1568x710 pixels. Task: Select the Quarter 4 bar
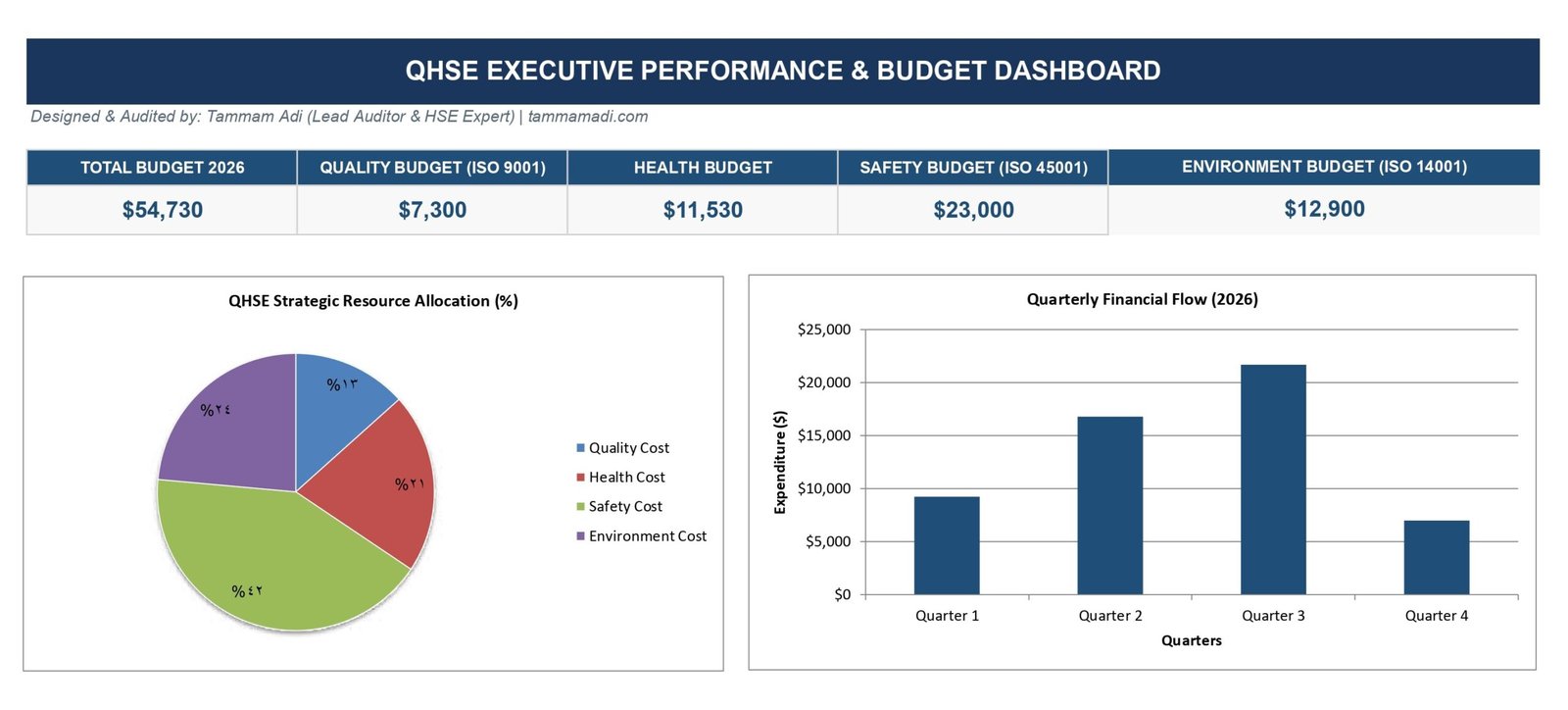coord(1437,557)
